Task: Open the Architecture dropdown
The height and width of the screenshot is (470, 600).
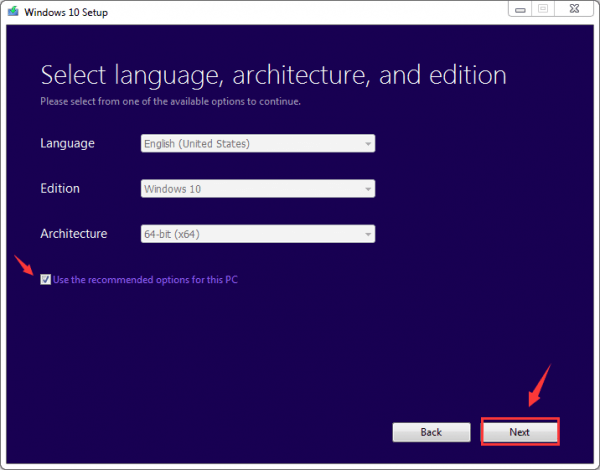Action: click(x=258, y=234)
